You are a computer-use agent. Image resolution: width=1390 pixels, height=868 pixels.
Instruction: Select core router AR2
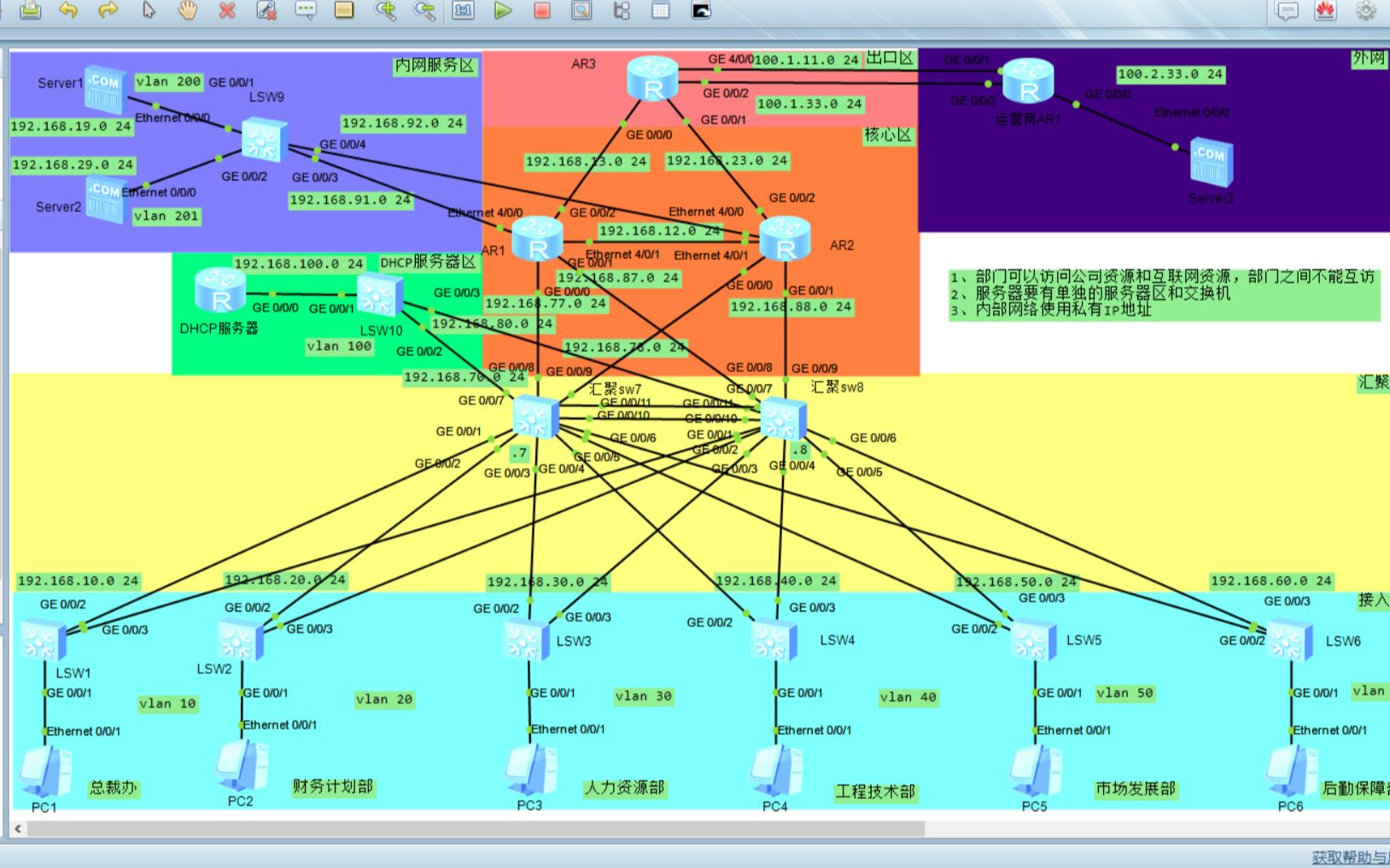[x=785, y=238]
